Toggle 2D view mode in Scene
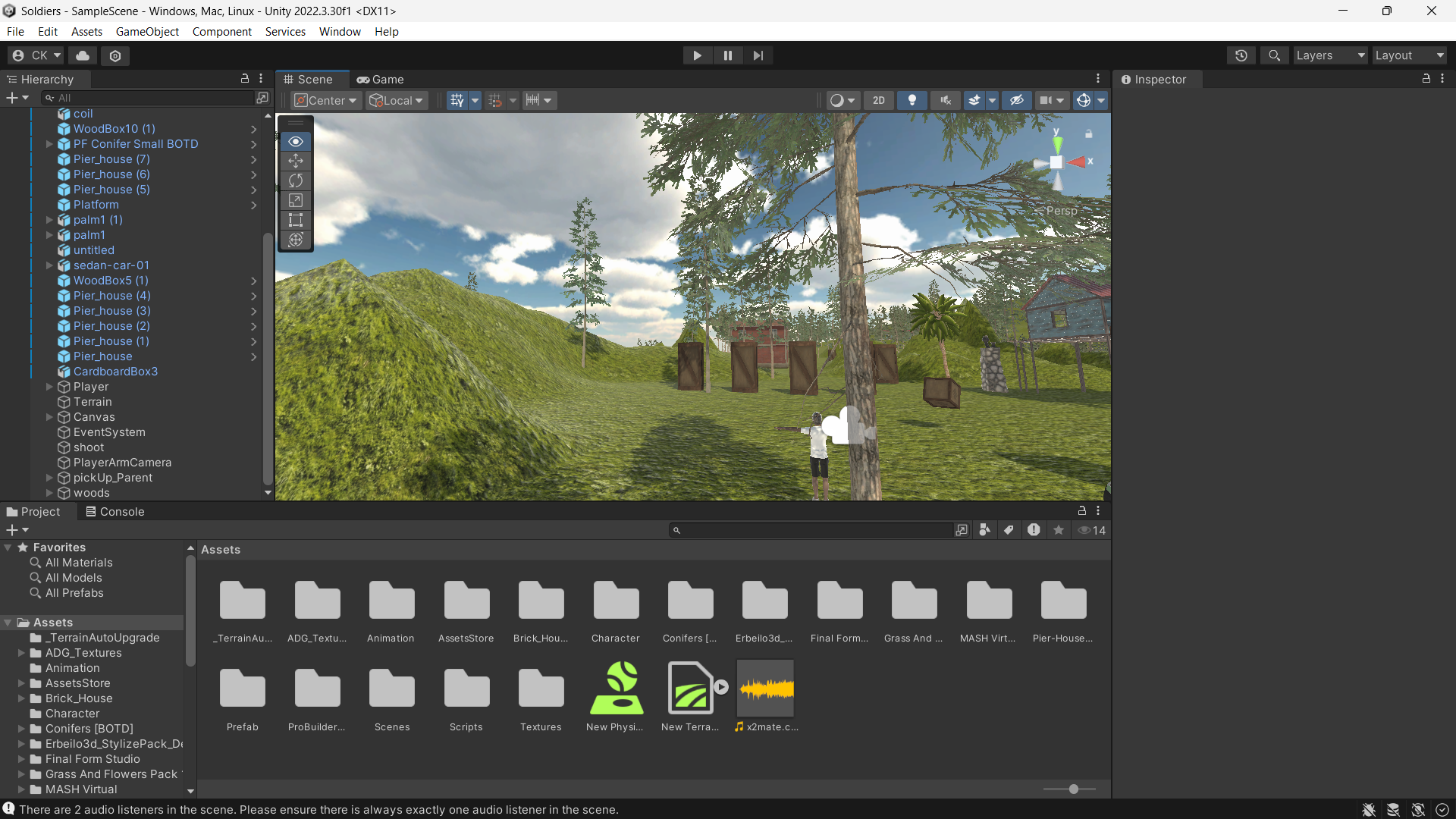The height and width of the screenshot is (819, 1456). coord(879,100)
